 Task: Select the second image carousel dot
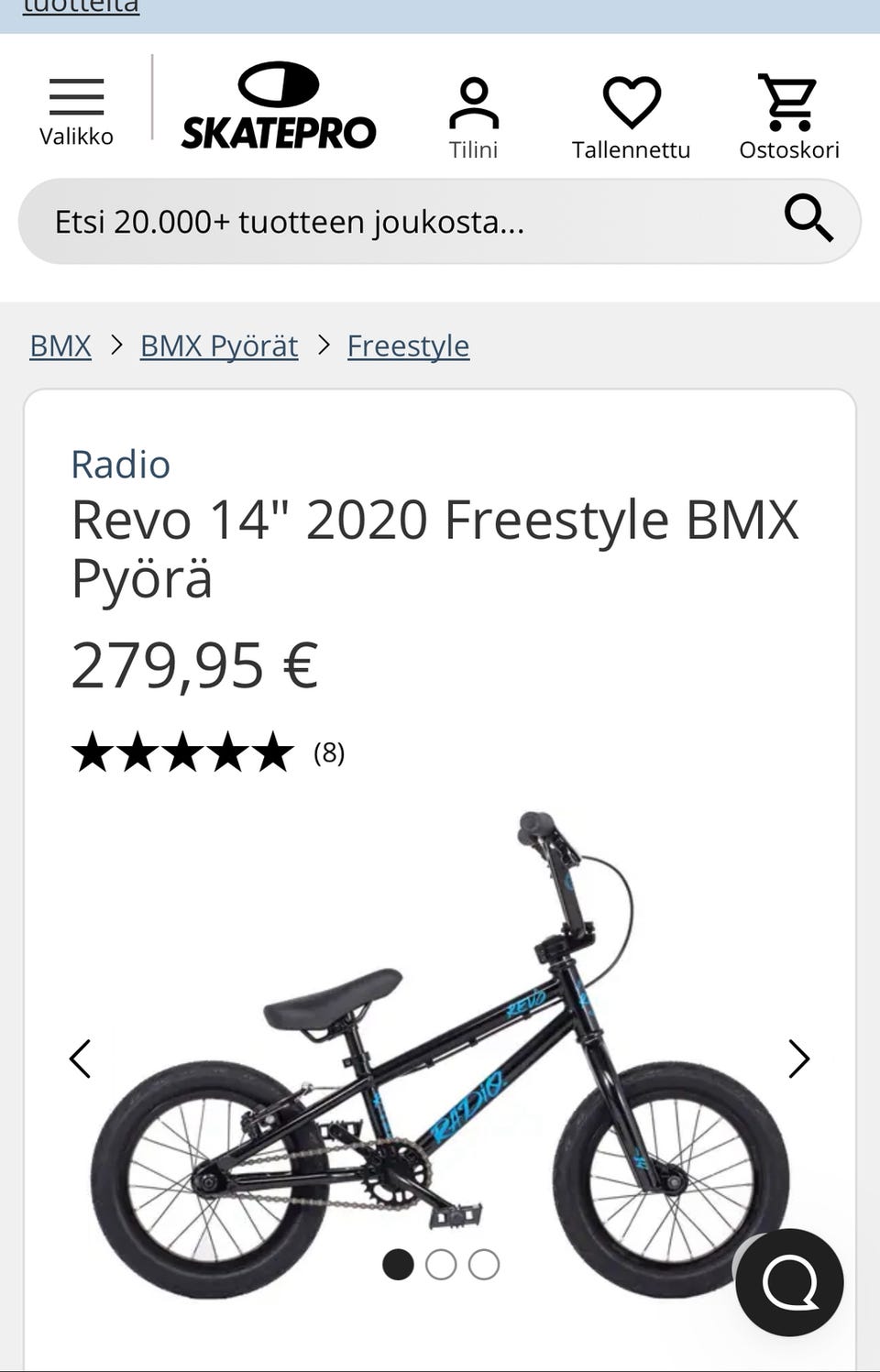441,1265
